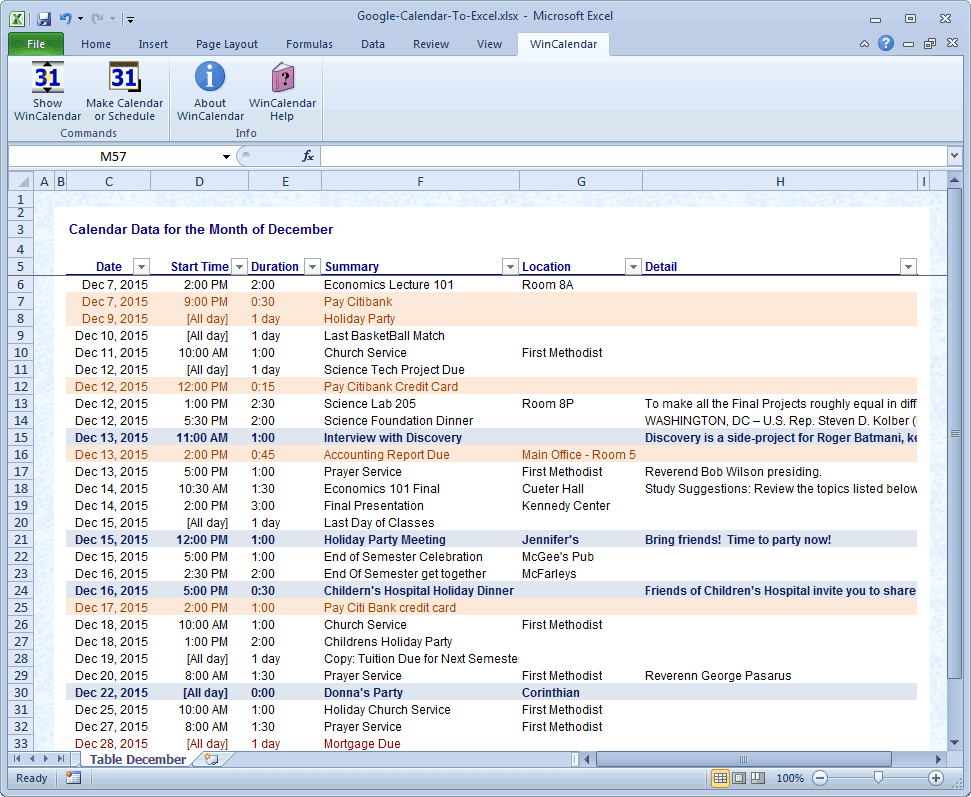
Task: Switch to the WinCalendar ribbon tab
Action: point(562,44)
